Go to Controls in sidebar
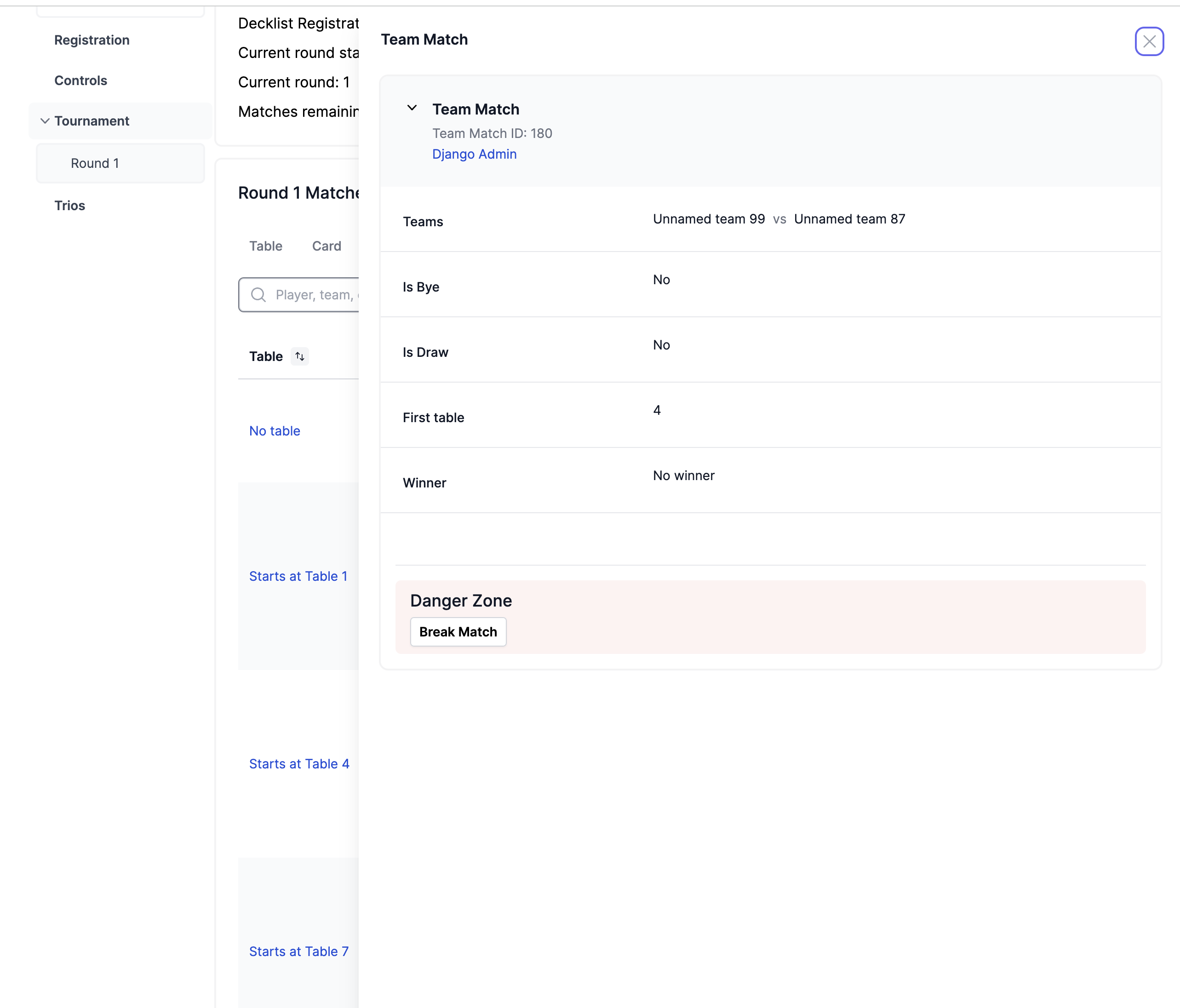Image resolution: width=1180 pixels, height=1008 pixels. pos(80,81)
